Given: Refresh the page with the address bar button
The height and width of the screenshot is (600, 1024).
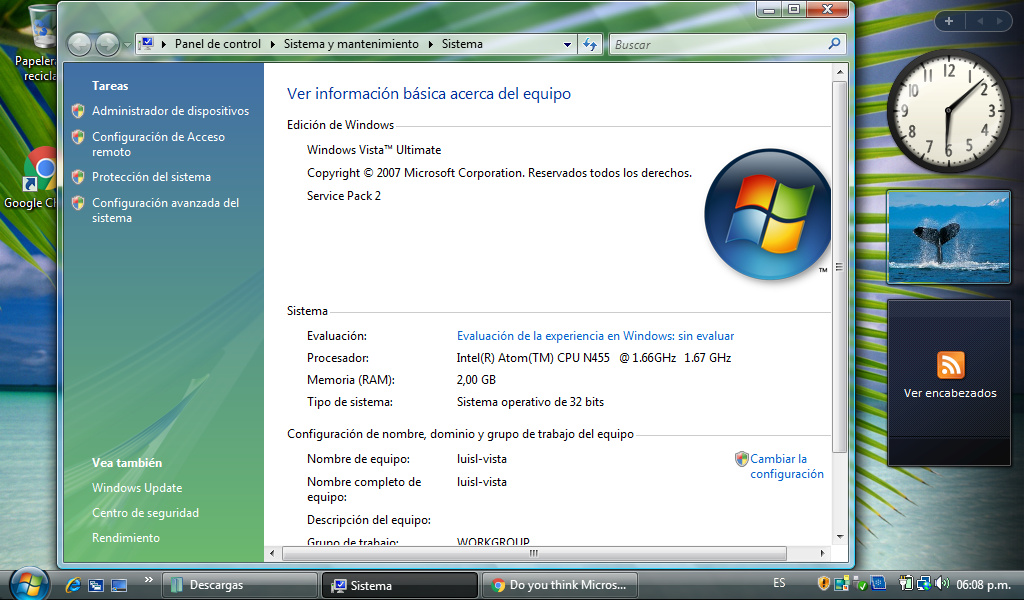Looking at the screenshot, I should pyautogui.click(x=590, y=44).
